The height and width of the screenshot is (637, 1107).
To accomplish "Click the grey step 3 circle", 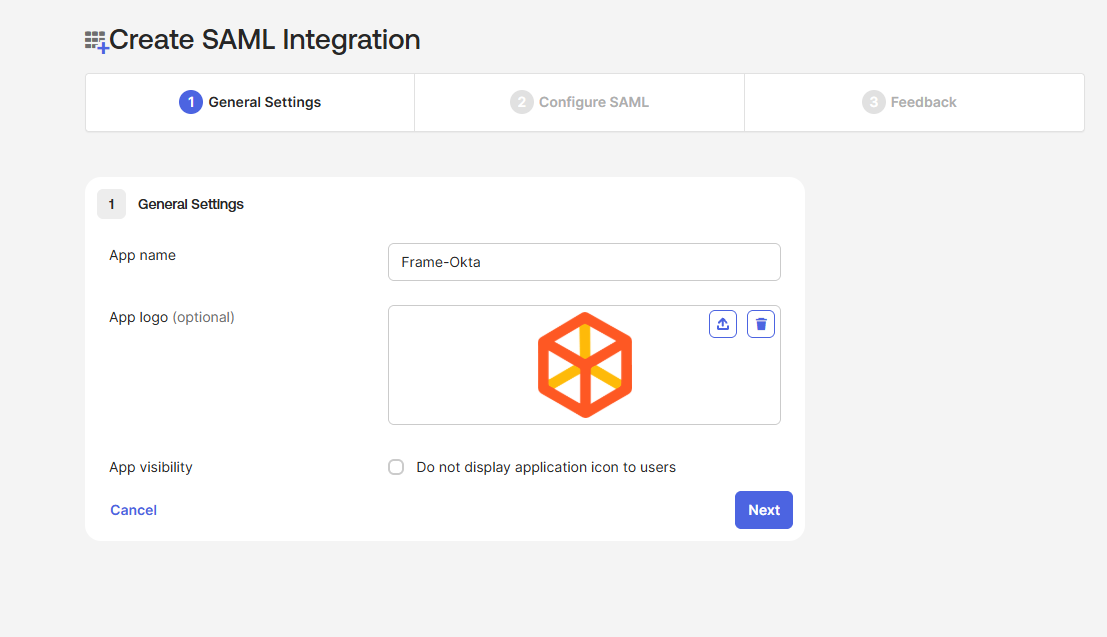I will pos(873,102).
